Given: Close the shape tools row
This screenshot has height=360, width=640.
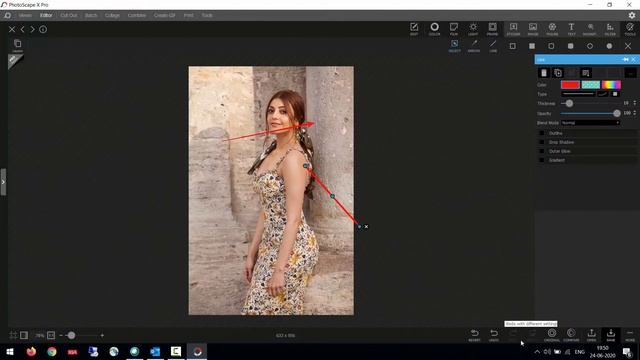Looking at the screenshot, I should (x=628, y=46).
